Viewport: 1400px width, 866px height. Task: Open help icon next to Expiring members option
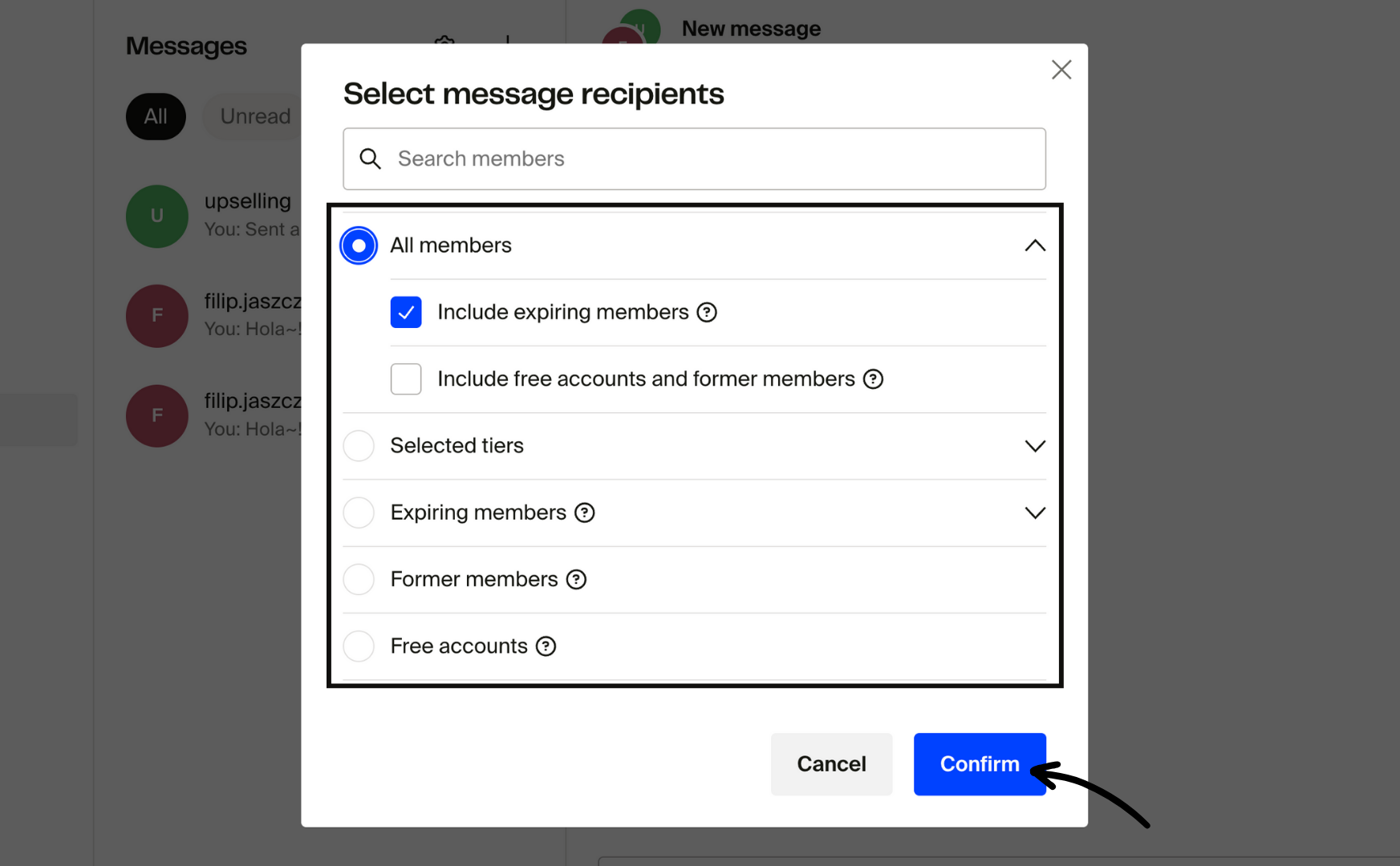click(585, 512)
